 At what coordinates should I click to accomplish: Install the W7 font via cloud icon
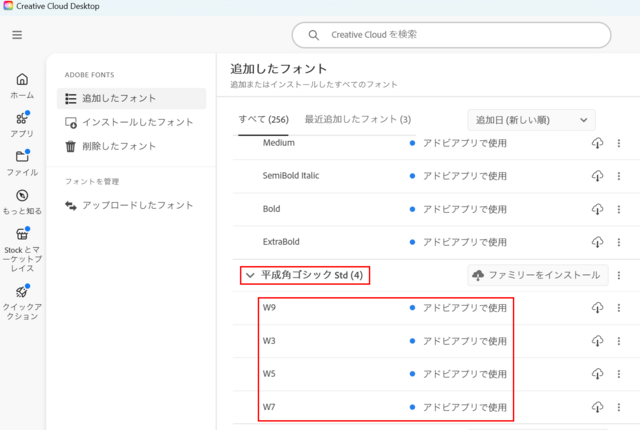pyautogui.click(x=597, y=407)
